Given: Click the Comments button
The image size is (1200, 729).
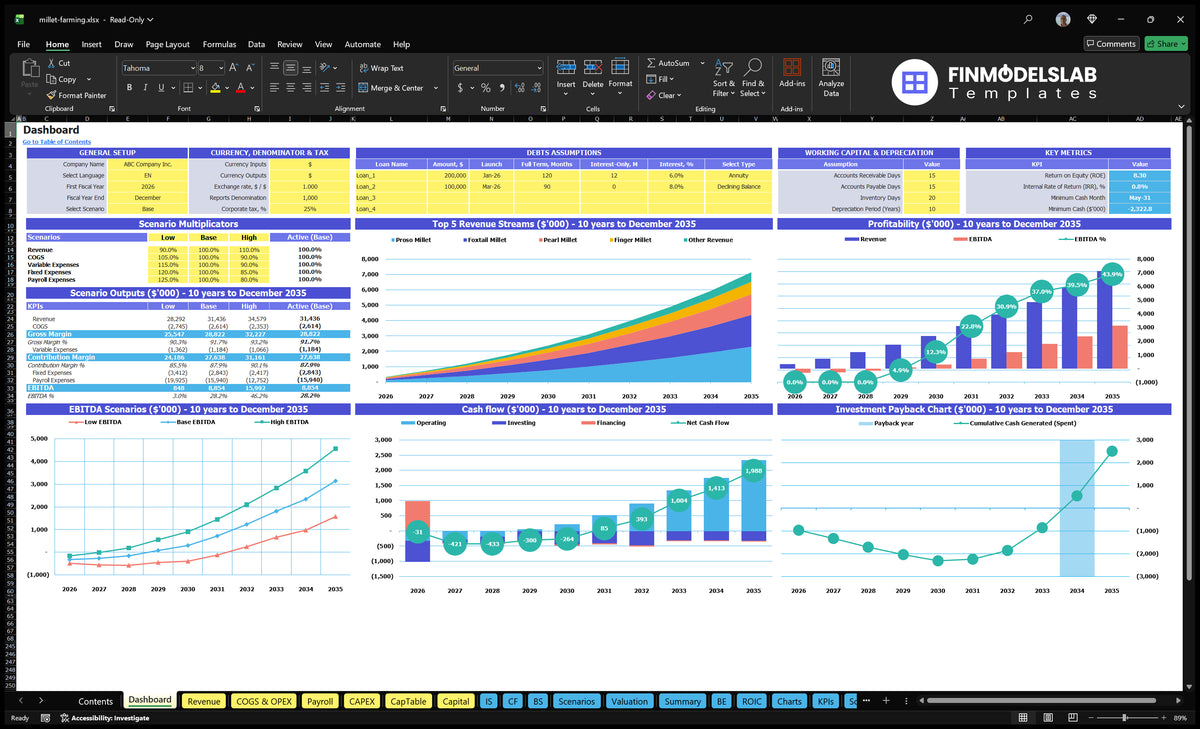Looking at the screenshot, I should click(x=1111, y=44).
